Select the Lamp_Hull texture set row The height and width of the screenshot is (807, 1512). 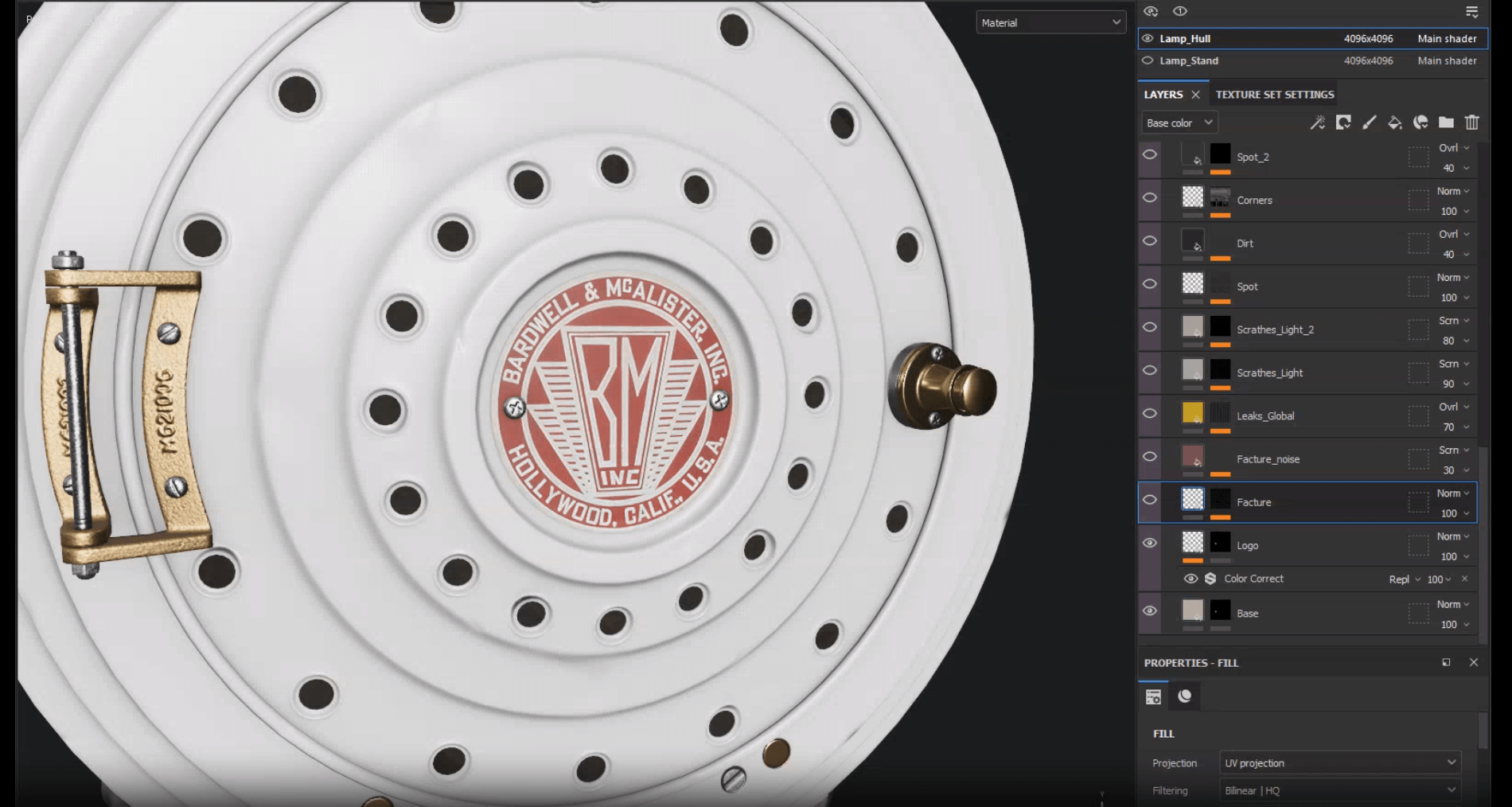point(1313,38)
